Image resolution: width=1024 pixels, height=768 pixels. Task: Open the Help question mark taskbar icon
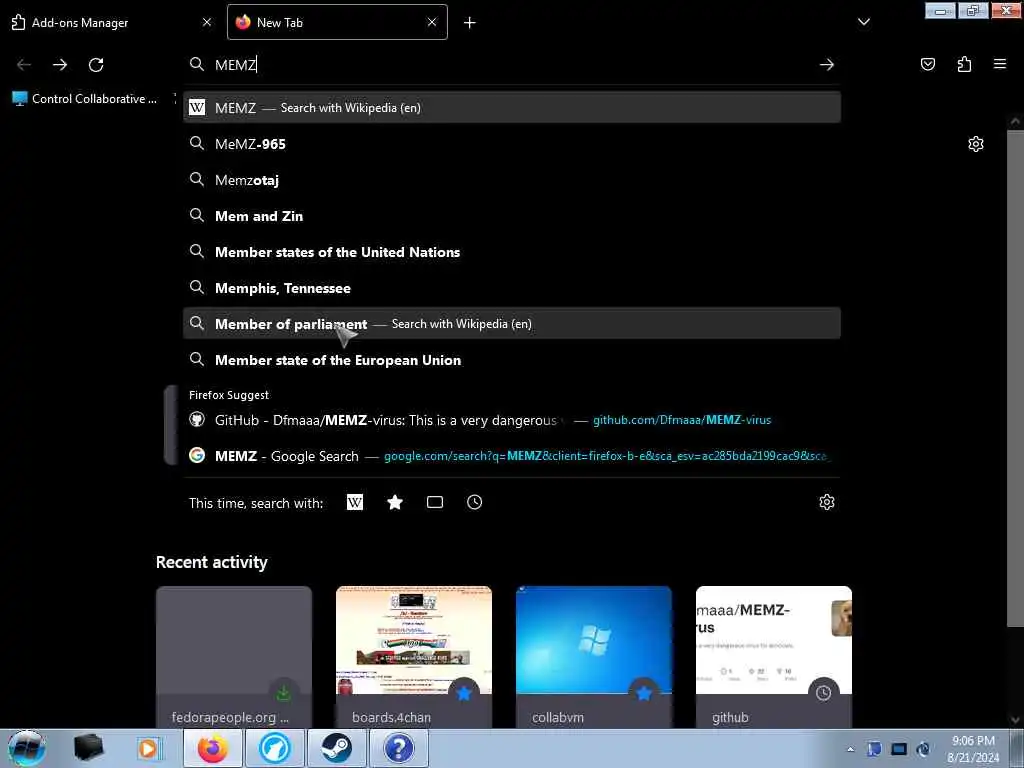pyautogui.click(x=398, y=748)
